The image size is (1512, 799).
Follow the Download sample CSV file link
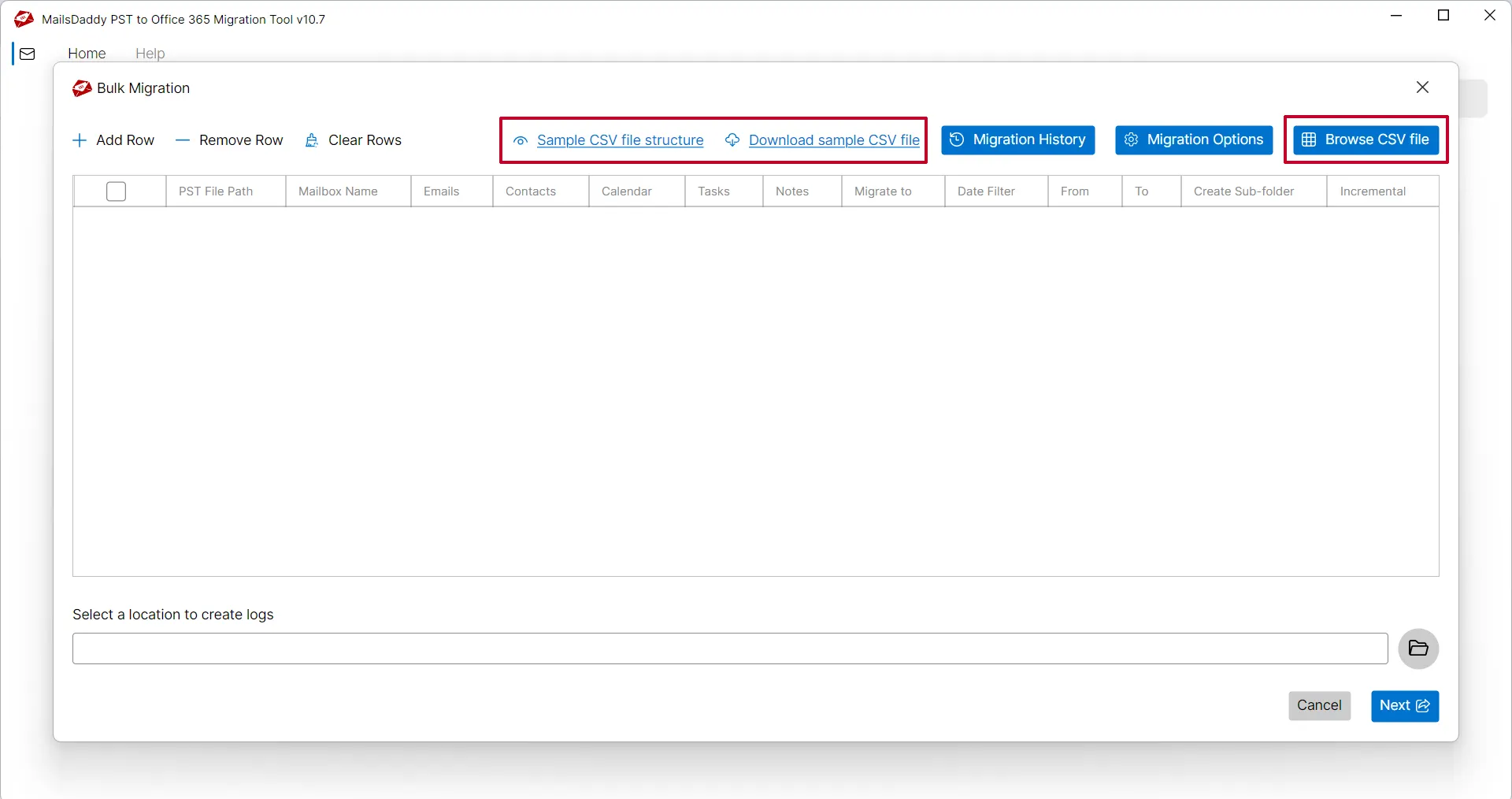[x=834, y=140]
